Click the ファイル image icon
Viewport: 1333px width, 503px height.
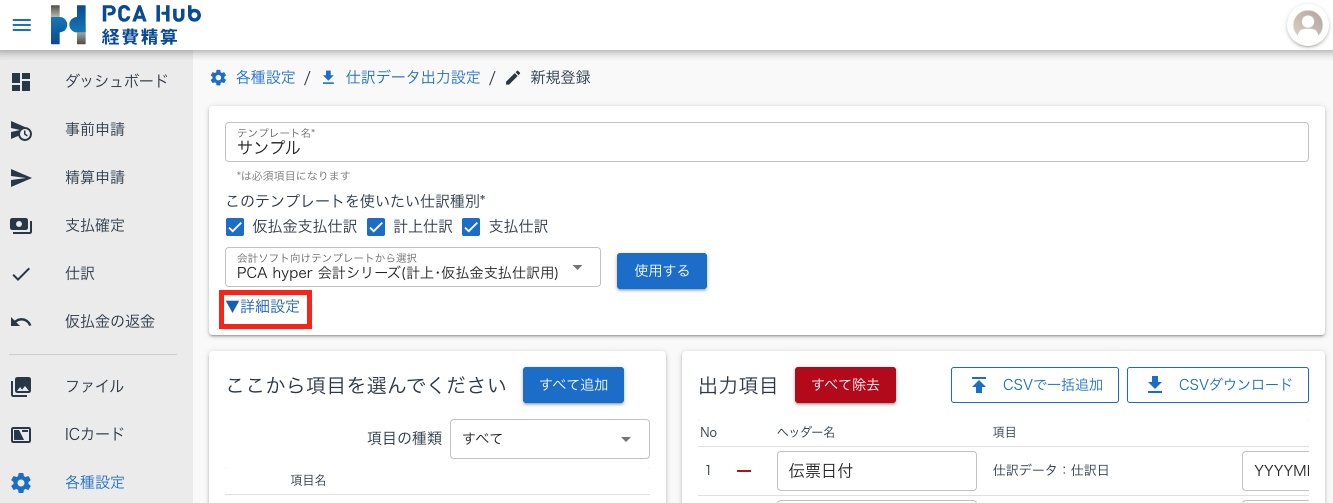(x=21, y=386)
